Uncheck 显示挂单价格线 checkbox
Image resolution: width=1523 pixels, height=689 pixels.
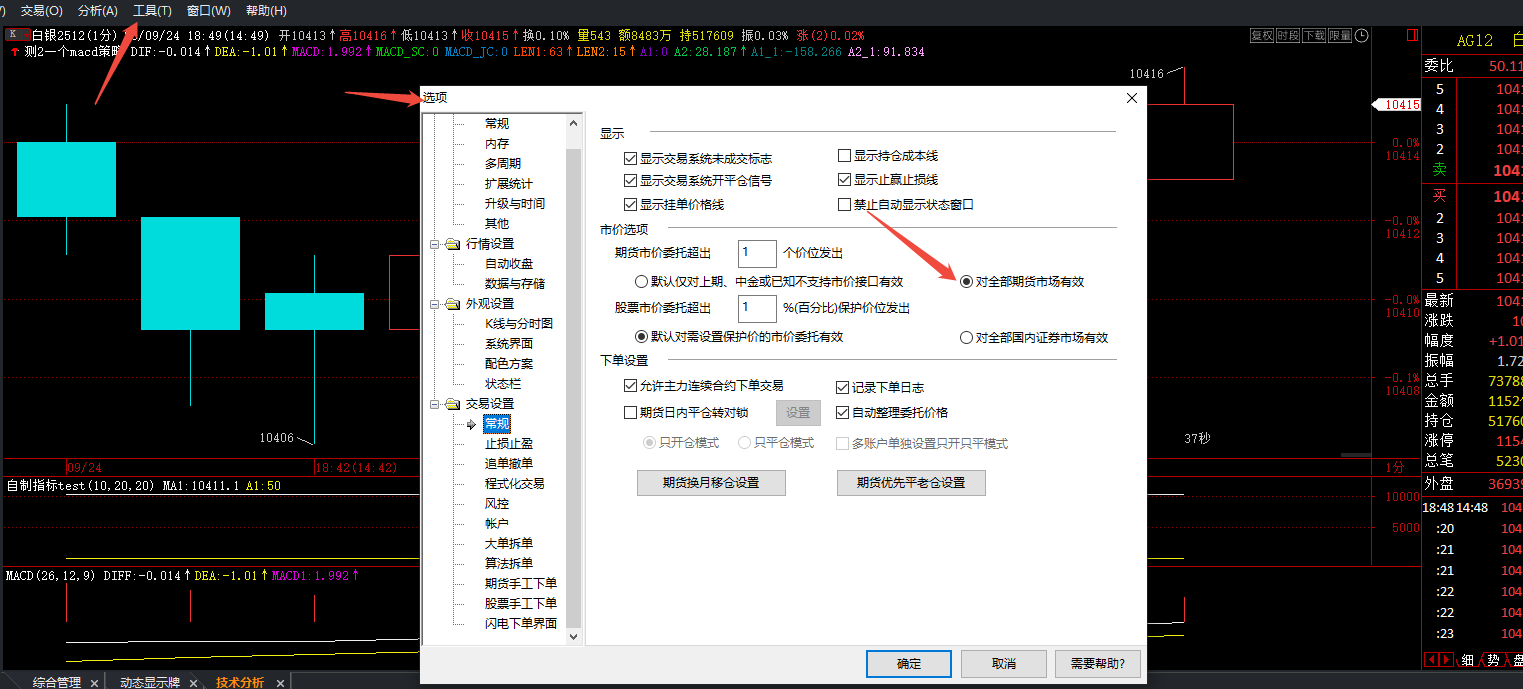coord(630,204)
